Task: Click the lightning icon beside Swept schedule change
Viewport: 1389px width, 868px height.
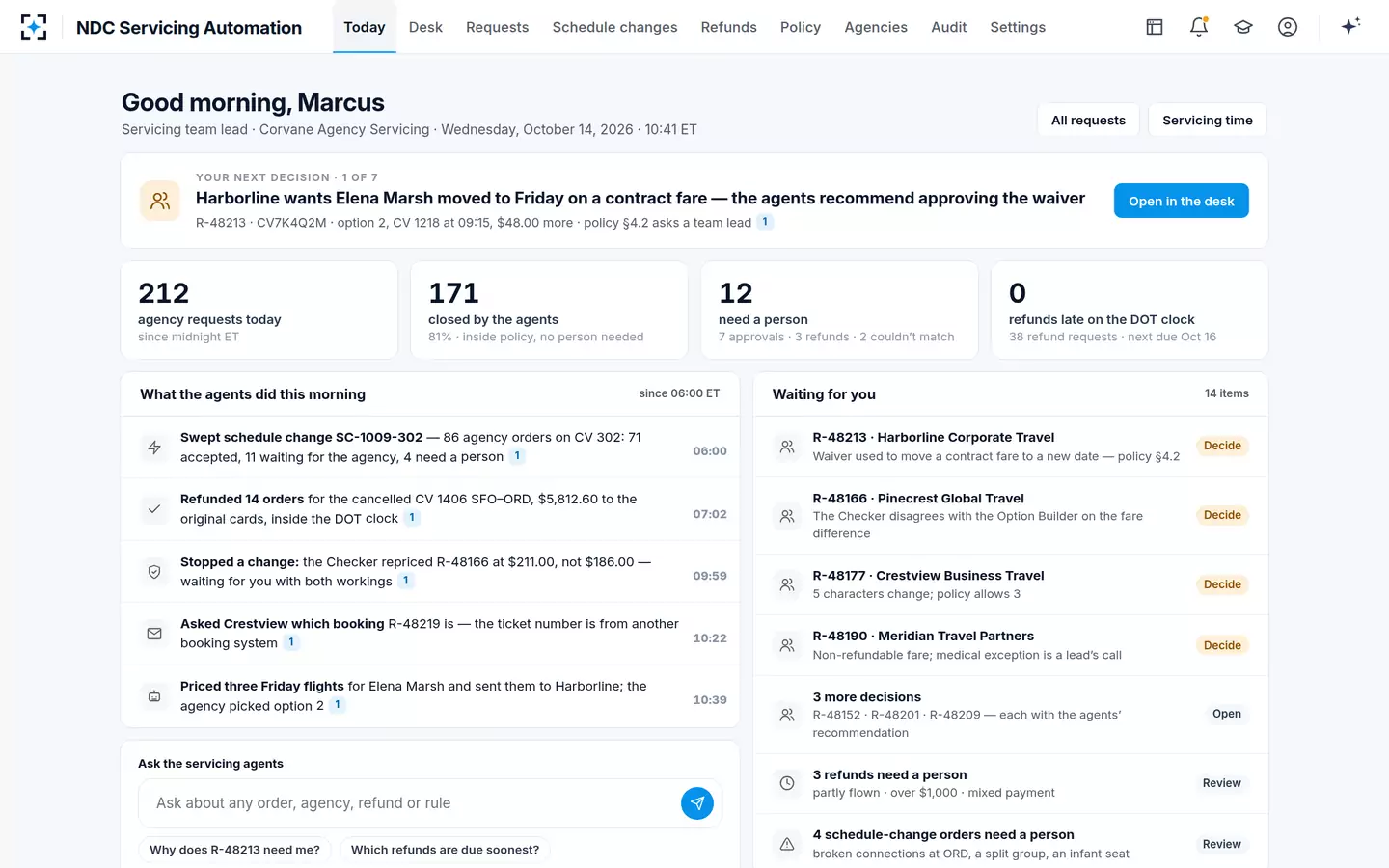Action: 154,448
